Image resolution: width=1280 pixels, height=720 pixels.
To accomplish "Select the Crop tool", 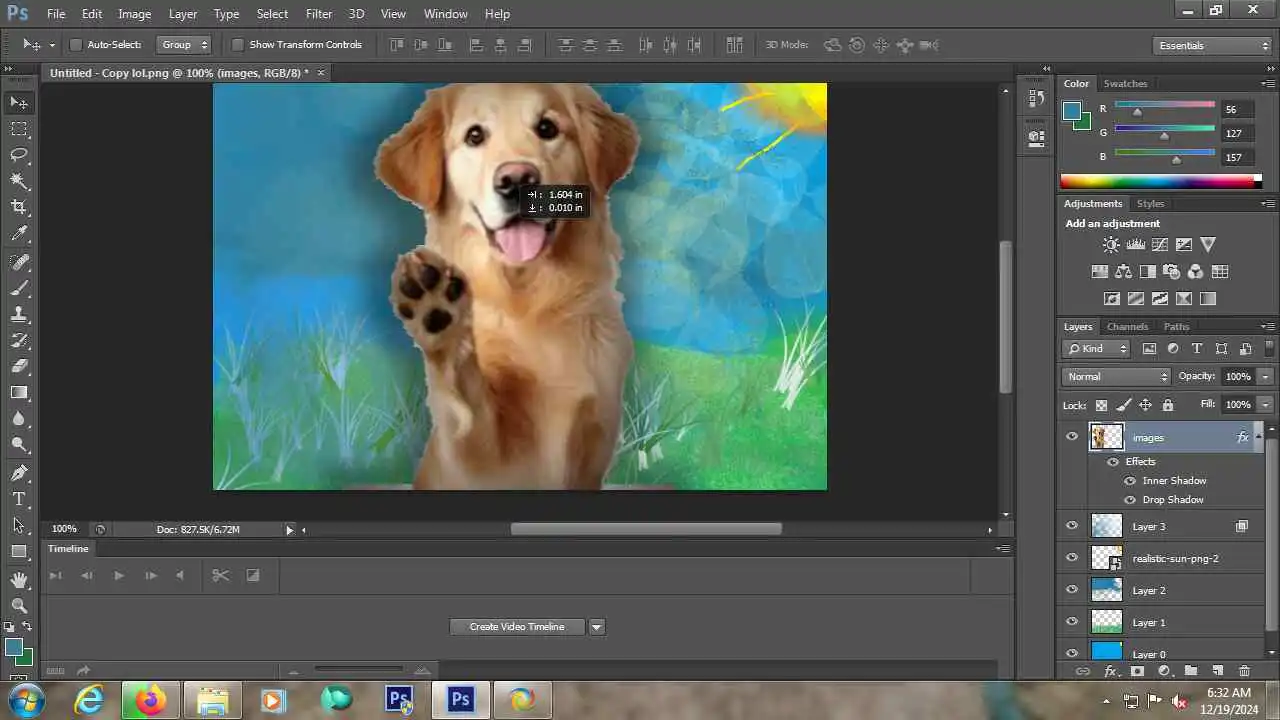I will 19,207.
